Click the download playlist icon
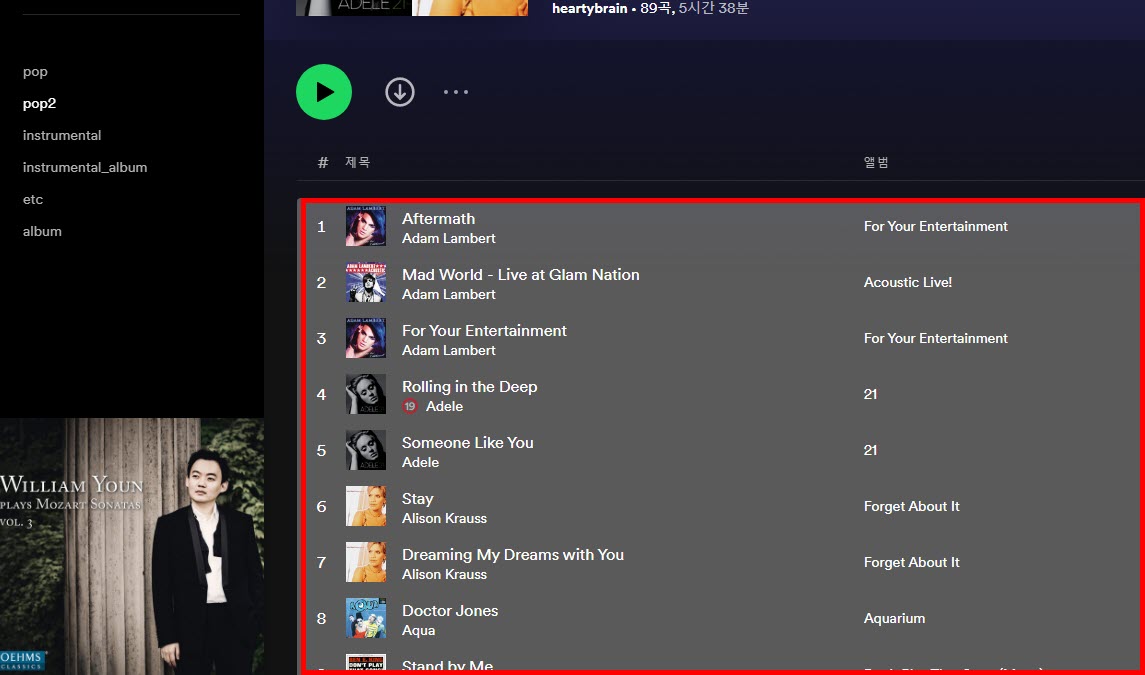The image size is (1145, 675). [x=399, y=92]
